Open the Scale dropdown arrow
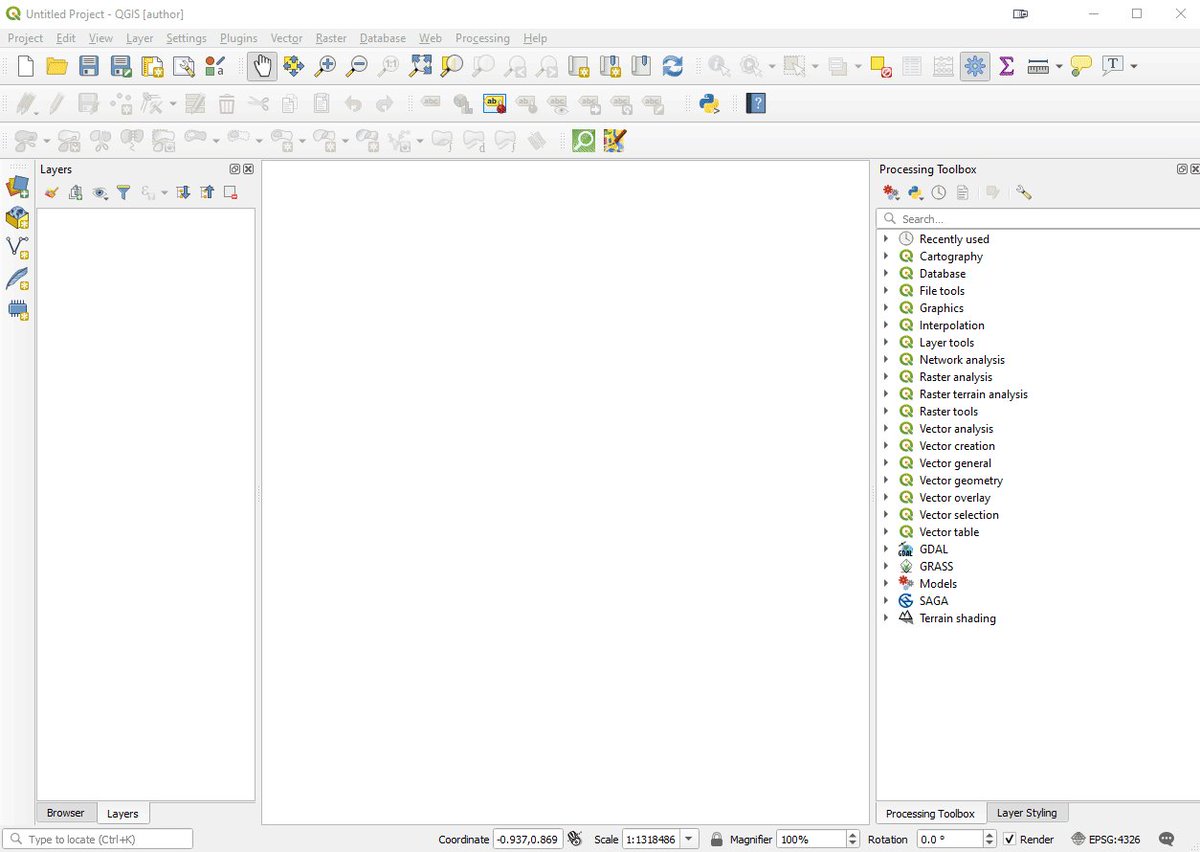This screenshot has height=852, width=1200. 690,839
